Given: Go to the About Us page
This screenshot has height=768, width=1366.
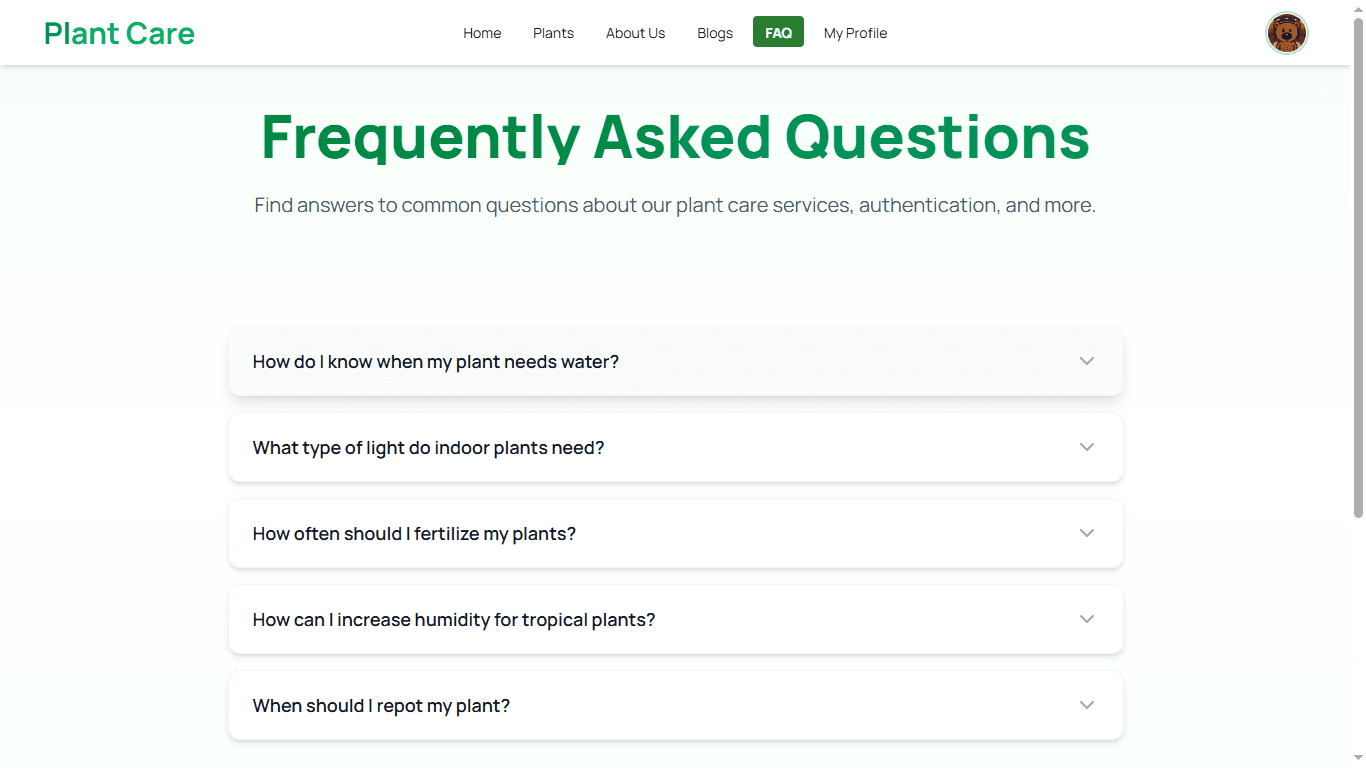Looking at the screenshot, I should tap(635, 33).
